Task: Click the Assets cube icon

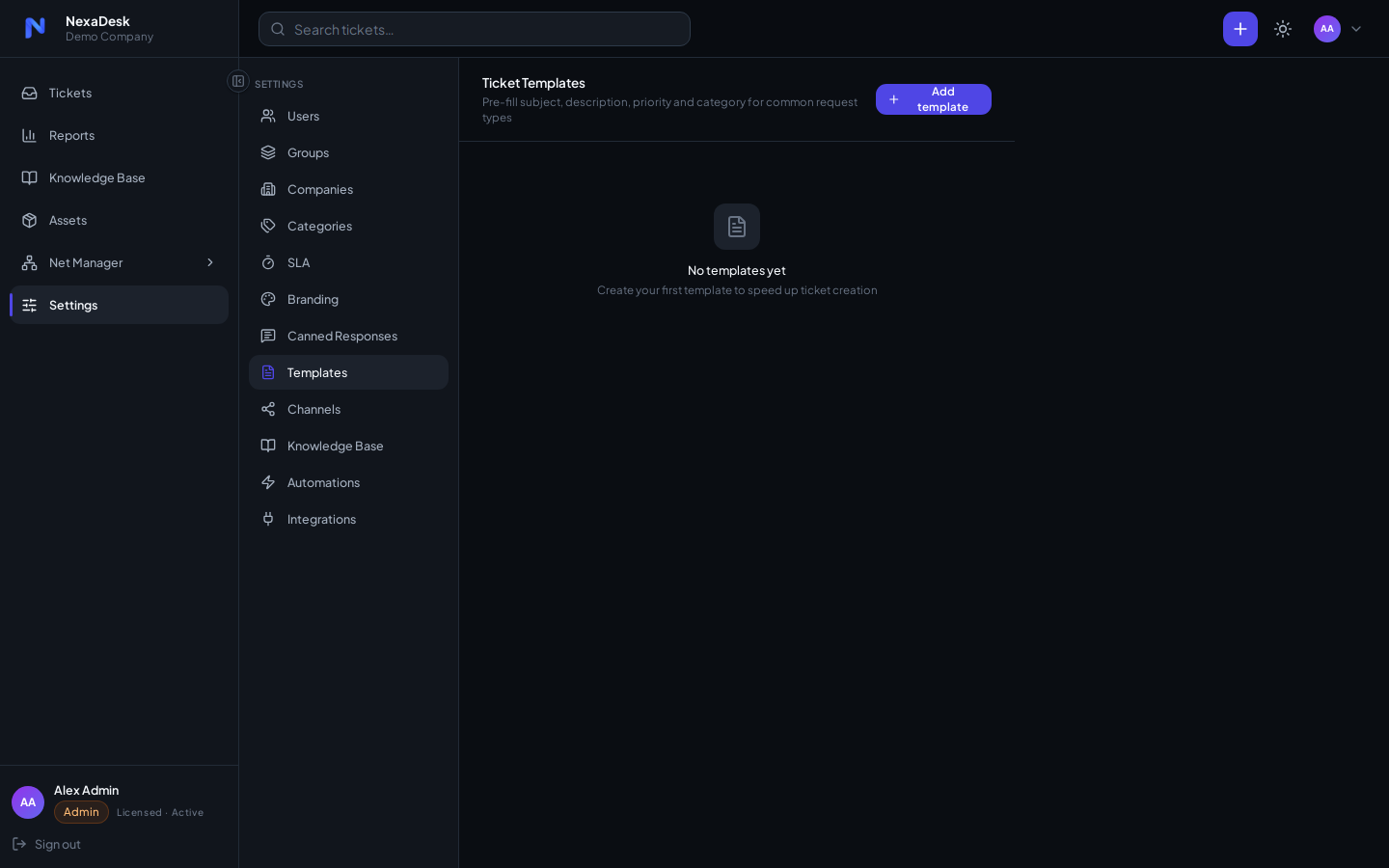Action: tap(30, 220)
